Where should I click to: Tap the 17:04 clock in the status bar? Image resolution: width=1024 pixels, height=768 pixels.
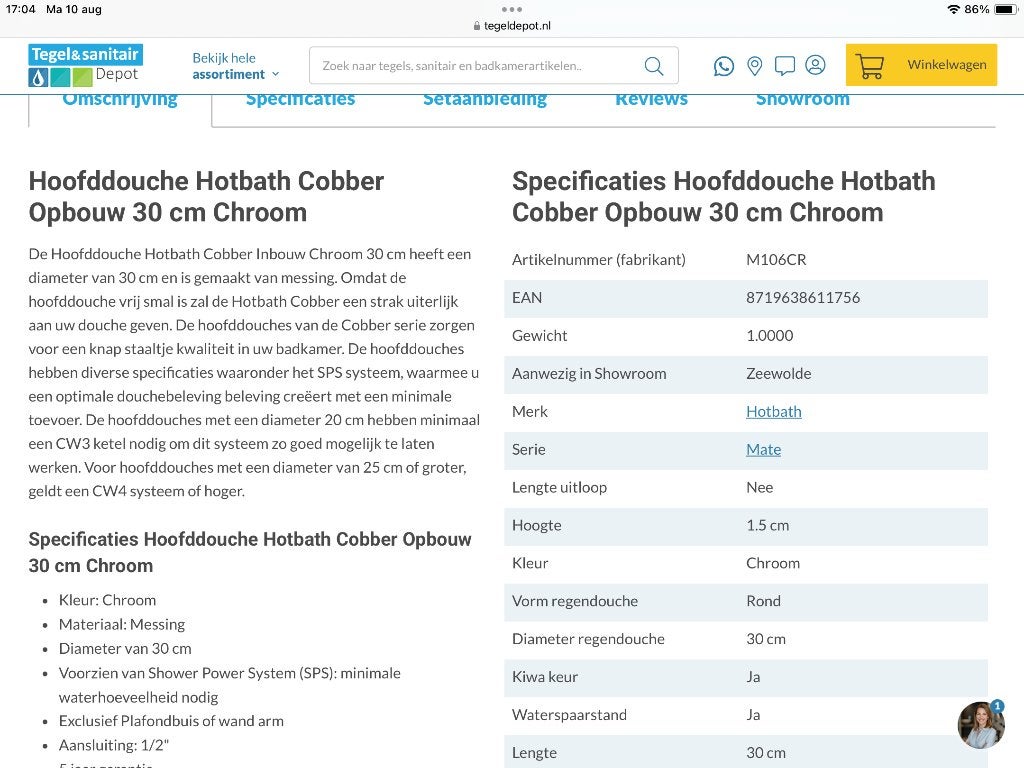(20, 9)
